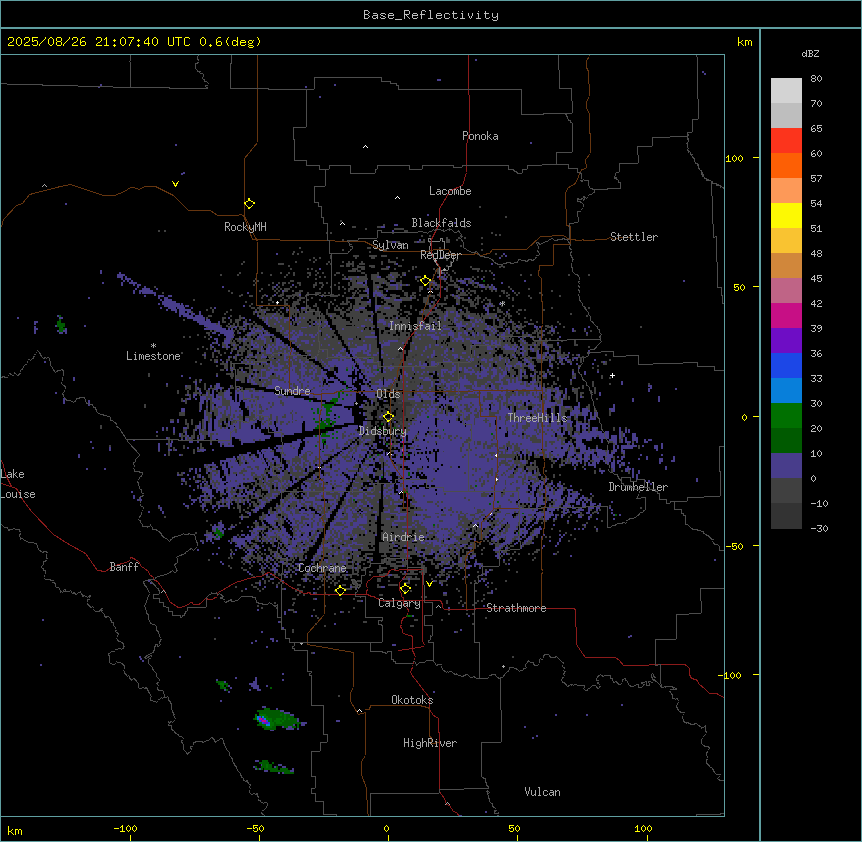Select the RedDeer label

click(440, 255)
